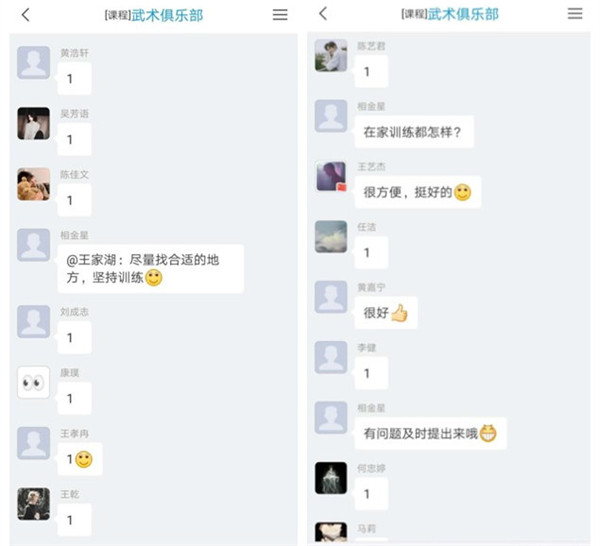Tap the avatar with the red flag badge
Image resolution: width=600 pixels, height=546 pixels.
(331, 176)
